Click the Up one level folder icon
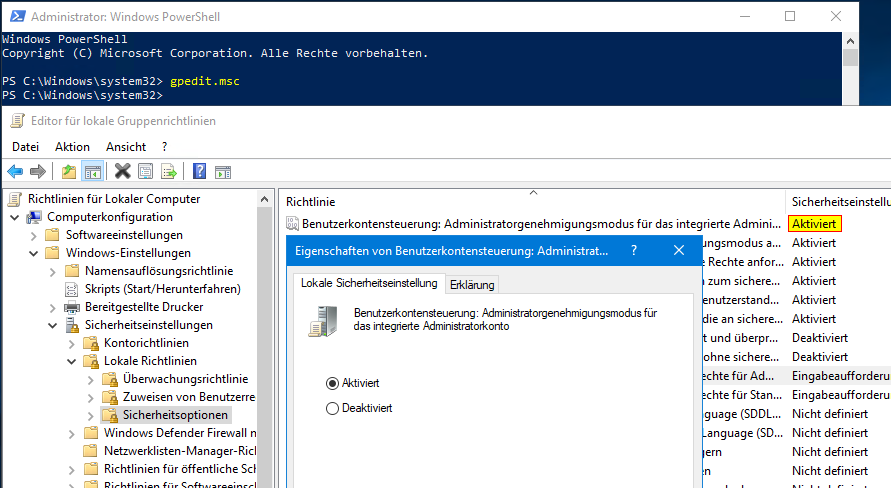The image size is (891, 488). tap(68, 172)
